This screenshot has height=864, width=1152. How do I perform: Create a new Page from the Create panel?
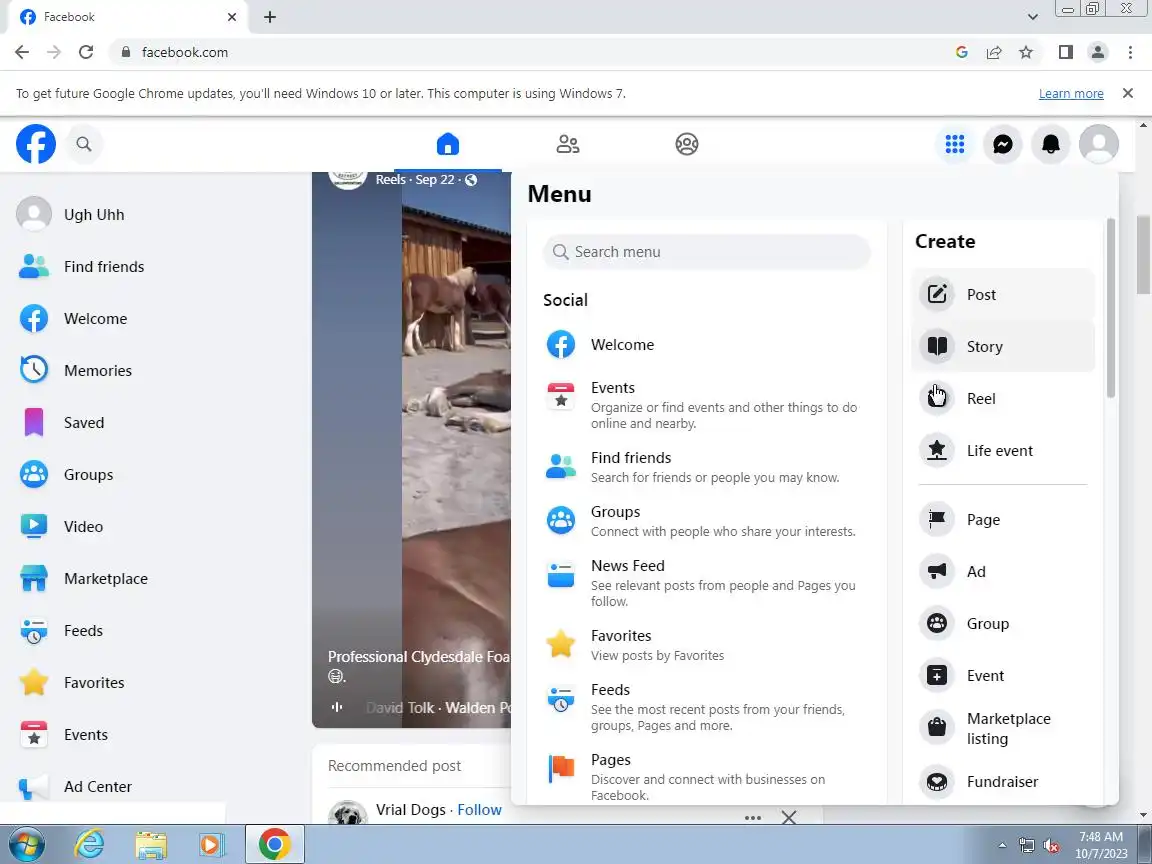[x=1003, y=519]
